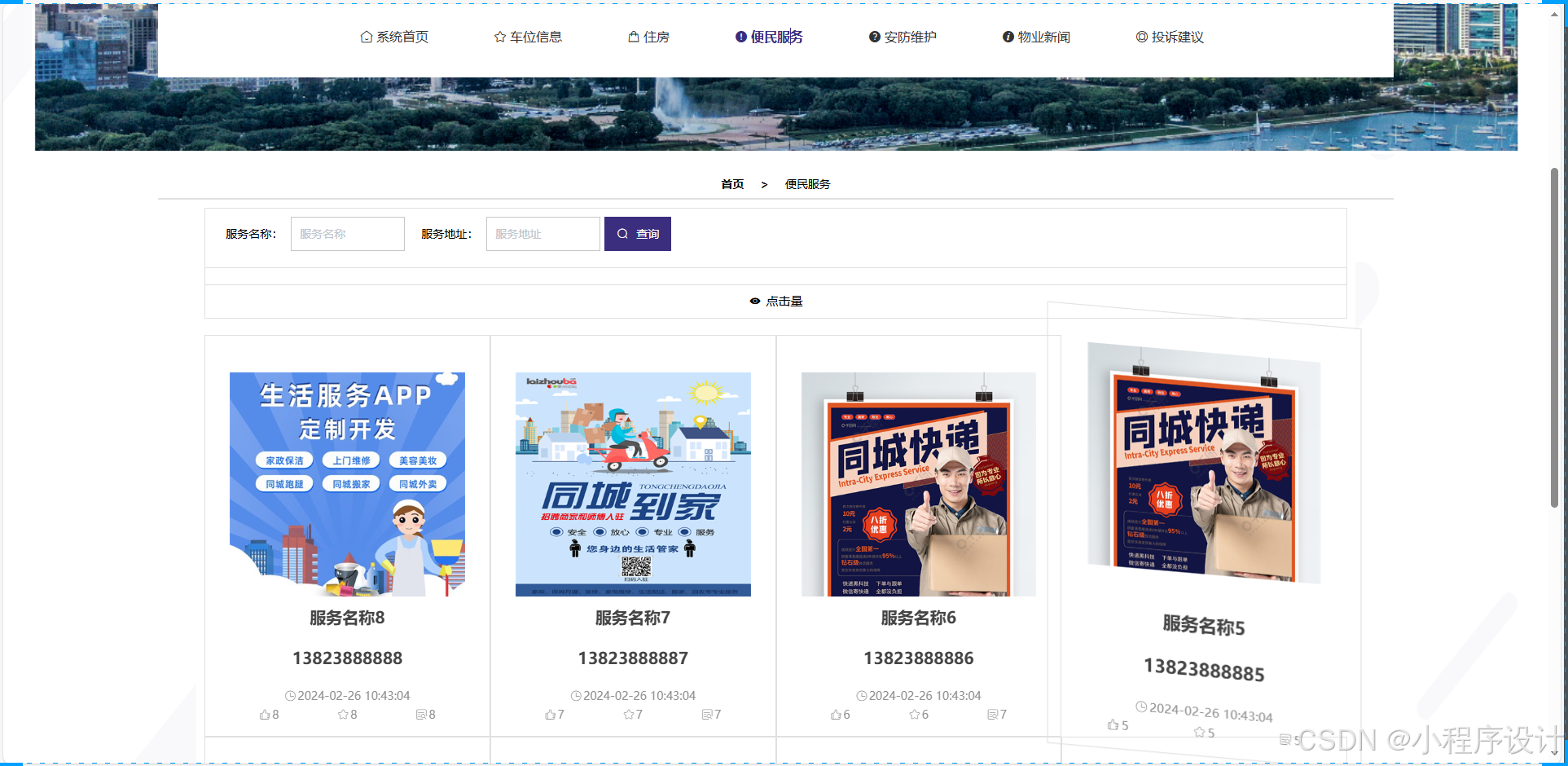The height and width of the screenshot is (766, 1568).
Task: Click the star icon on 服务名称5 card
Action: pyautogui.click(x=1199, y=732)
